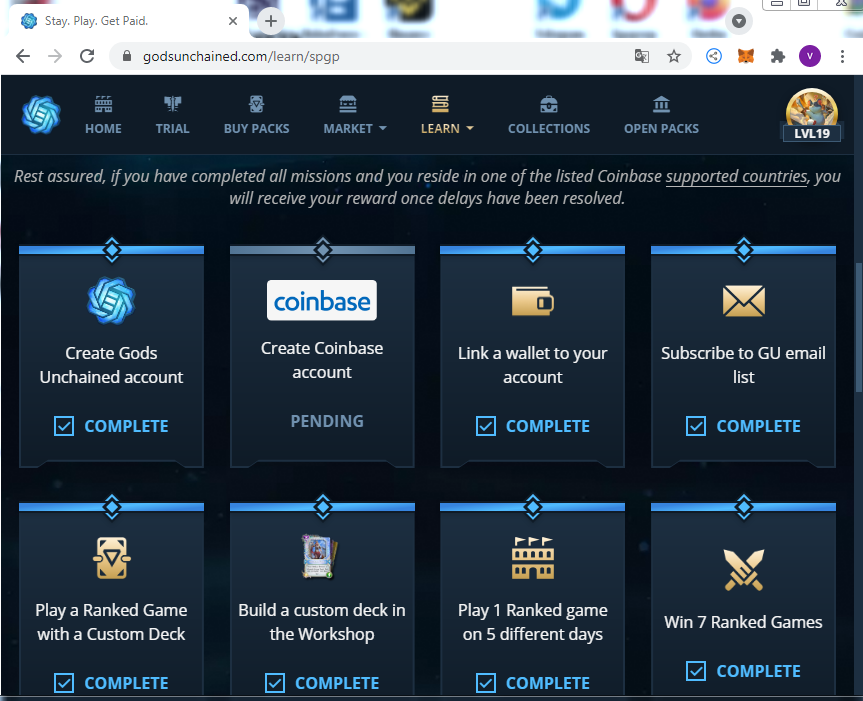Select Link a wallet to your account text
The image size is (863, 701).
(x=532, y=365)
